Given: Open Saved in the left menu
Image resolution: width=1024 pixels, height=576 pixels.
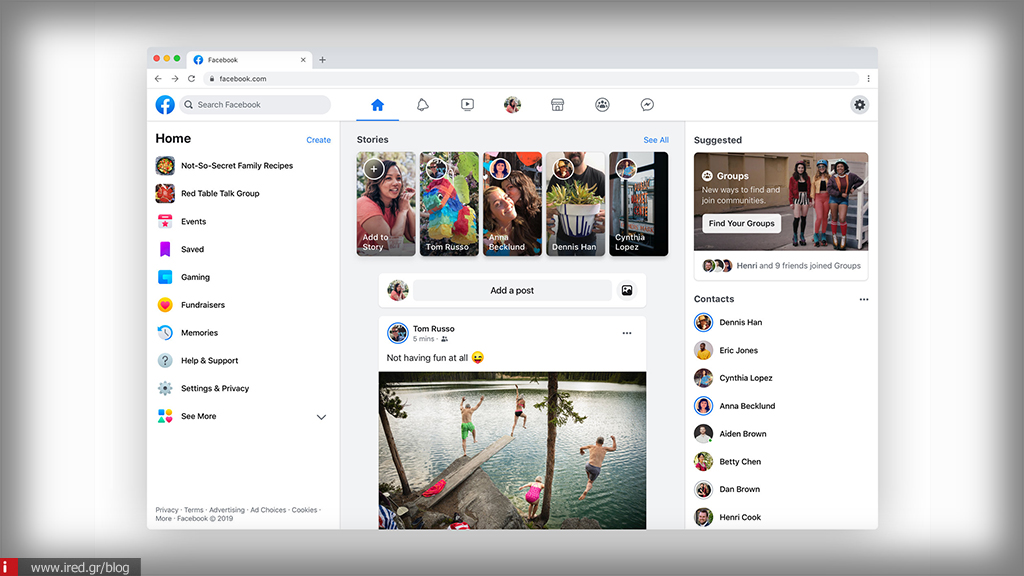Looking at the screenshot, I should [192, 249].
